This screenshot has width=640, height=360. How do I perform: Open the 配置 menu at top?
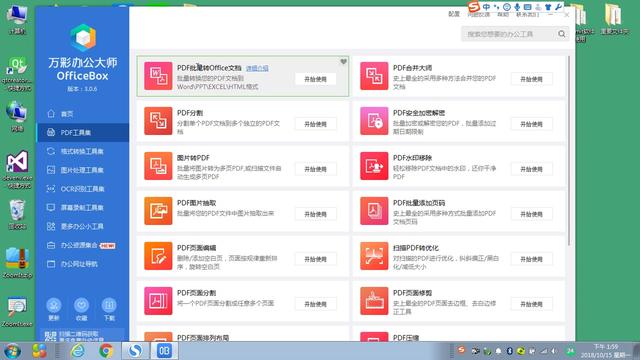click(454, 14)
